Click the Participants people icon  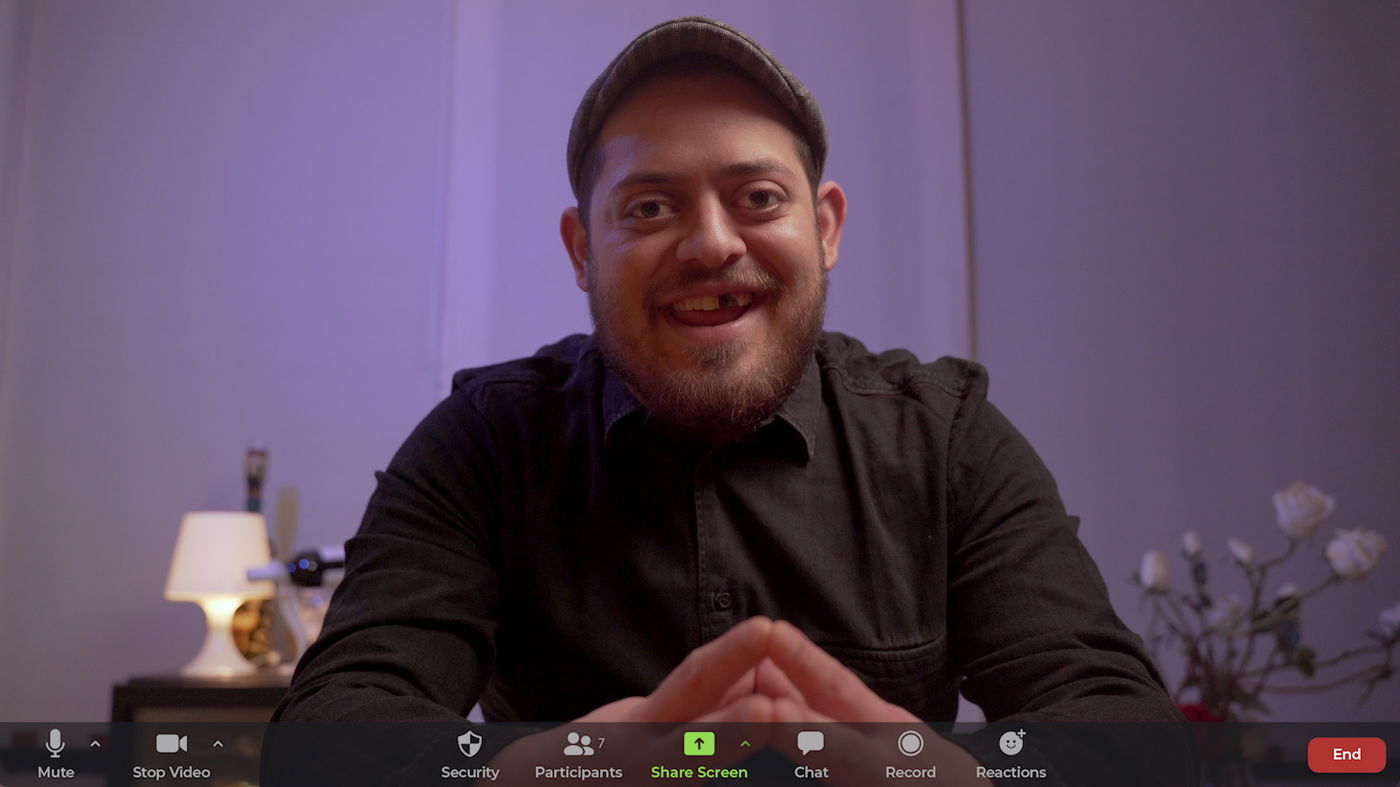(578, 744)
